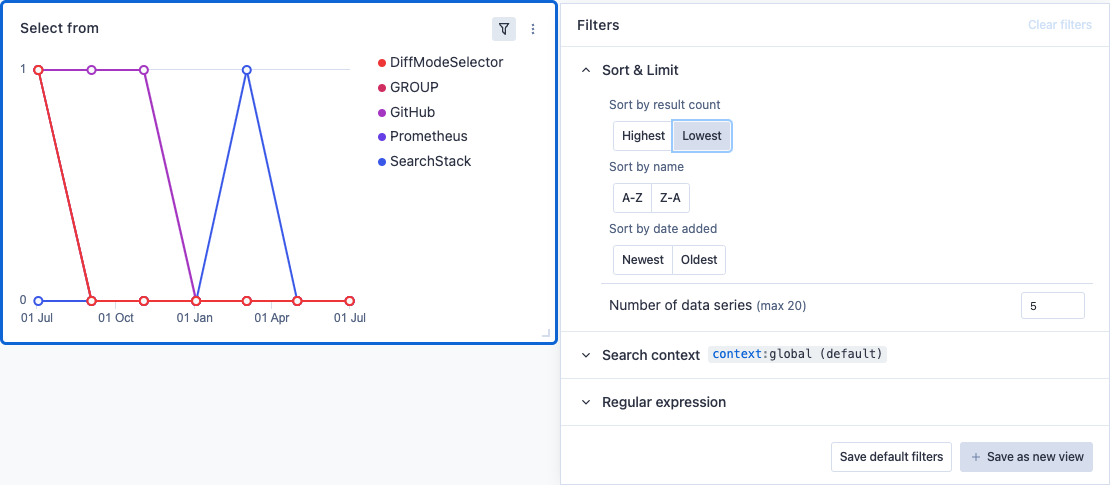This screenshot has width=1110, height=485.
Task: Click the filter funnel icon
Action: 503,29
